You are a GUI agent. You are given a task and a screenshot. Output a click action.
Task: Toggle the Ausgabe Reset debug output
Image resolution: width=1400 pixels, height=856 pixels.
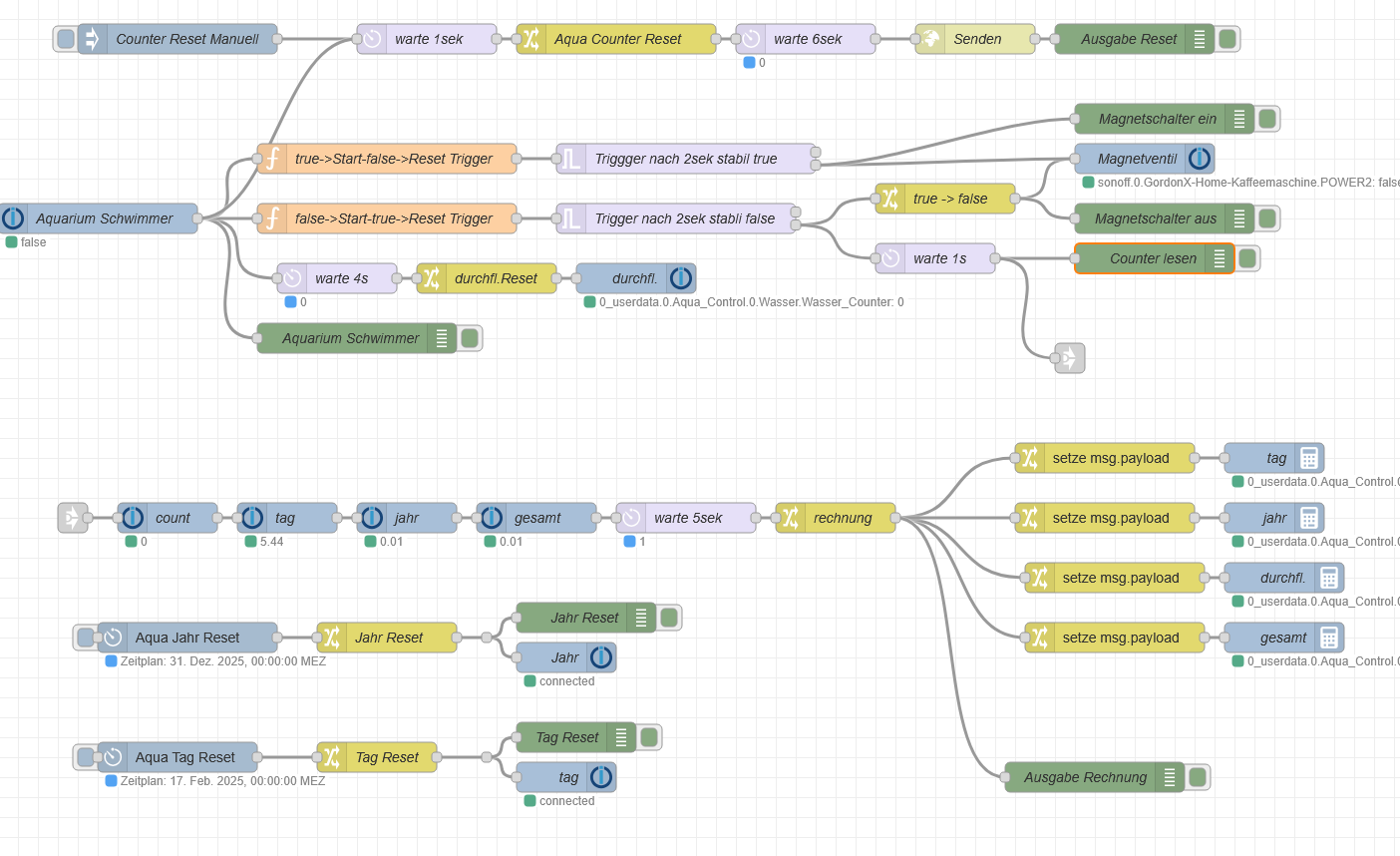[x=1227, y=39]
